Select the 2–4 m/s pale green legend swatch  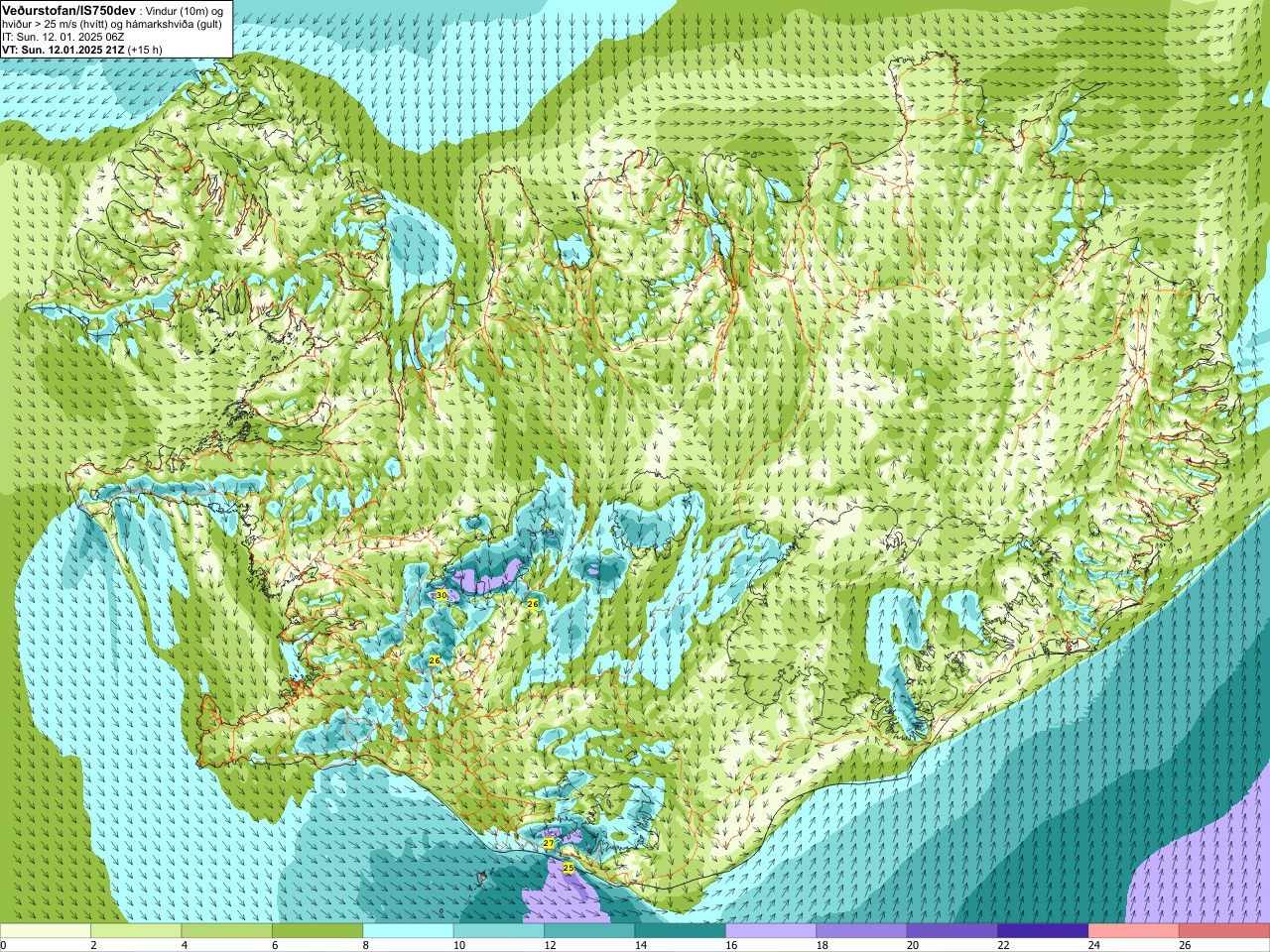click(136, 931)
